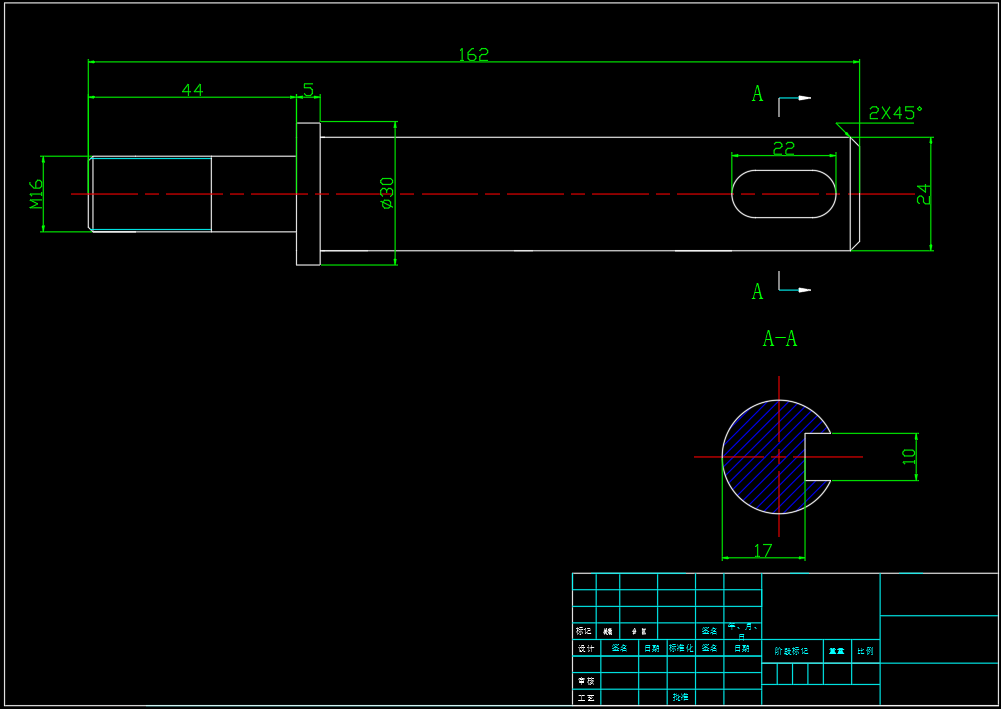The image size is (1001, 709).
Task: Pick the 17 depth dimension under section
Action: coord(763,550)
